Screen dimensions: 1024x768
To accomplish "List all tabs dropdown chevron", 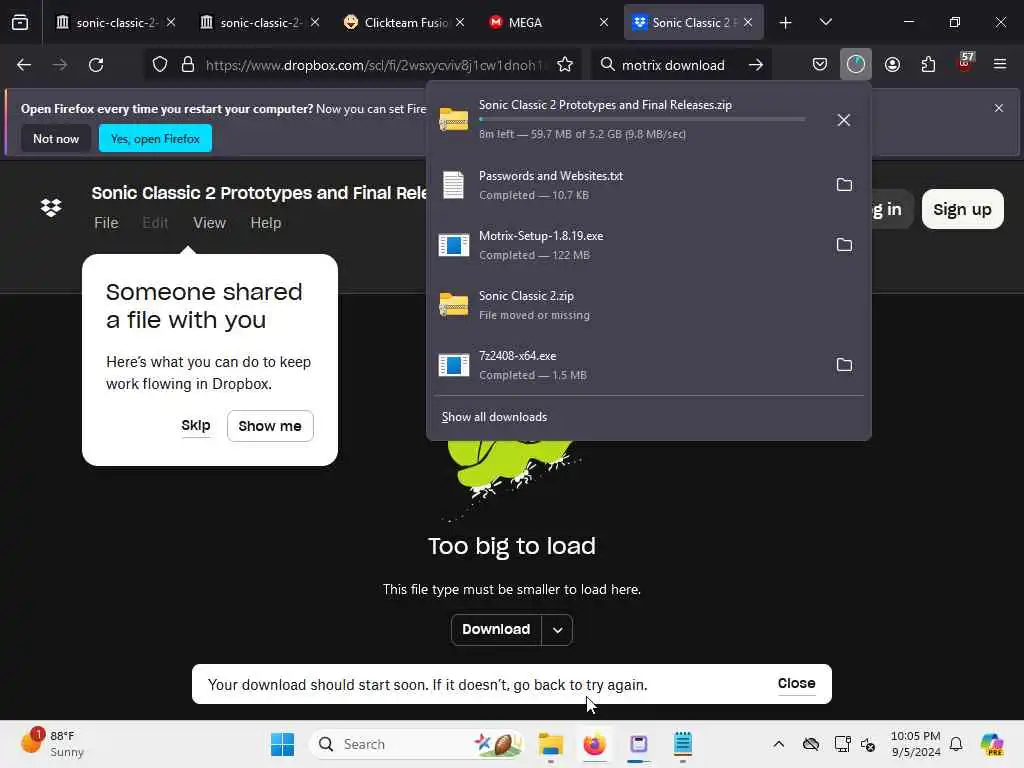I will click(825, 23).
